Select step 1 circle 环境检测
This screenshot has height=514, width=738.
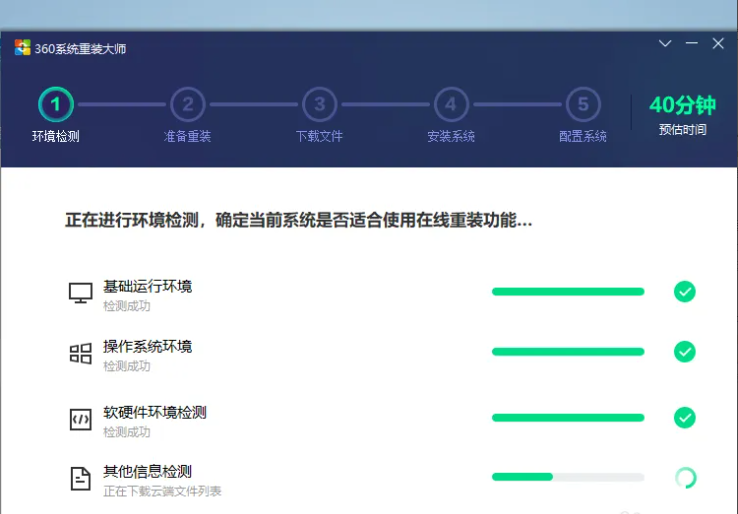56,104
